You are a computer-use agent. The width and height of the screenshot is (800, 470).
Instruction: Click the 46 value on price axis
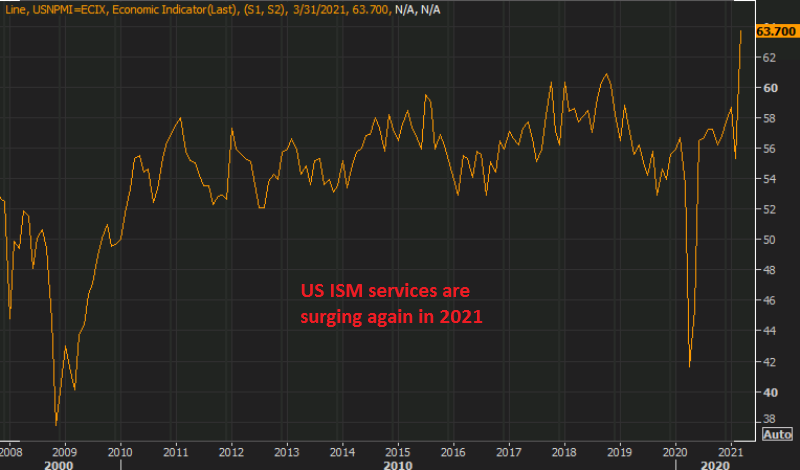coord(769,301)
